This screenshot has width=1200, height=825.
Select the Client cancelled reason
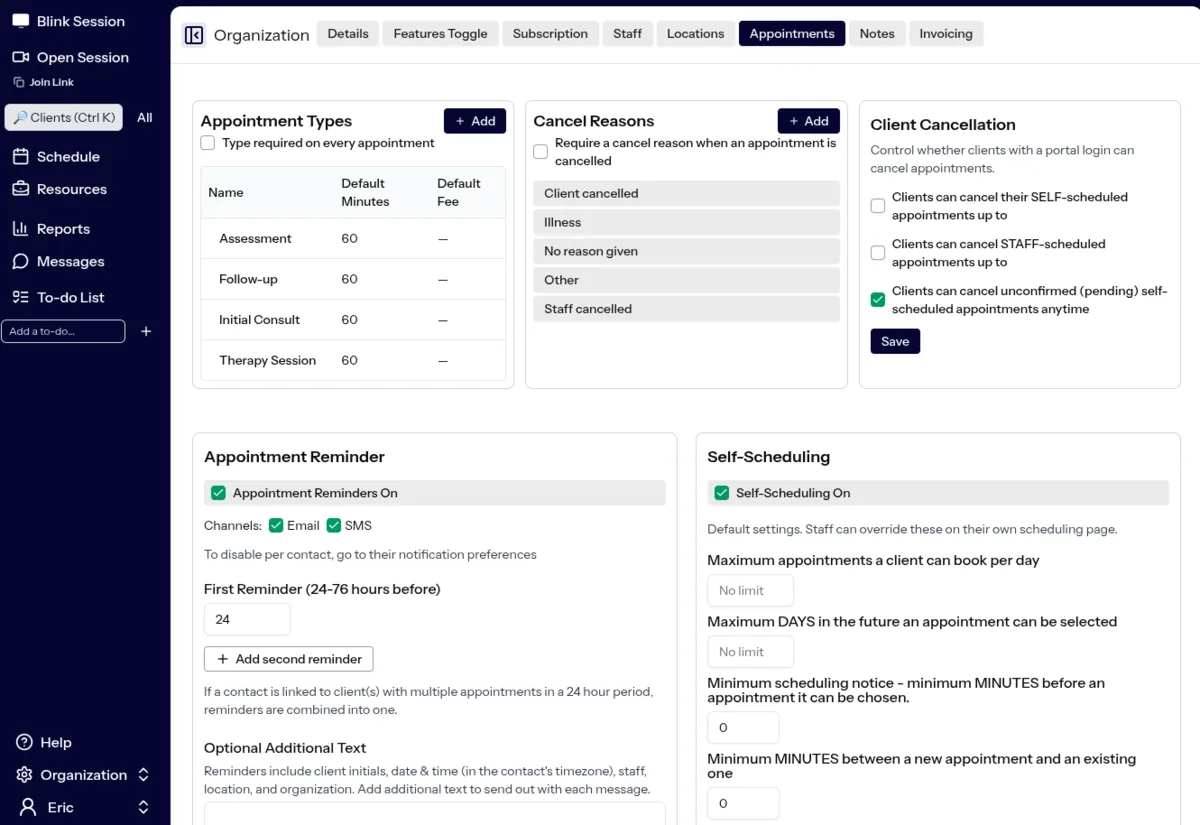pos(687,193)
